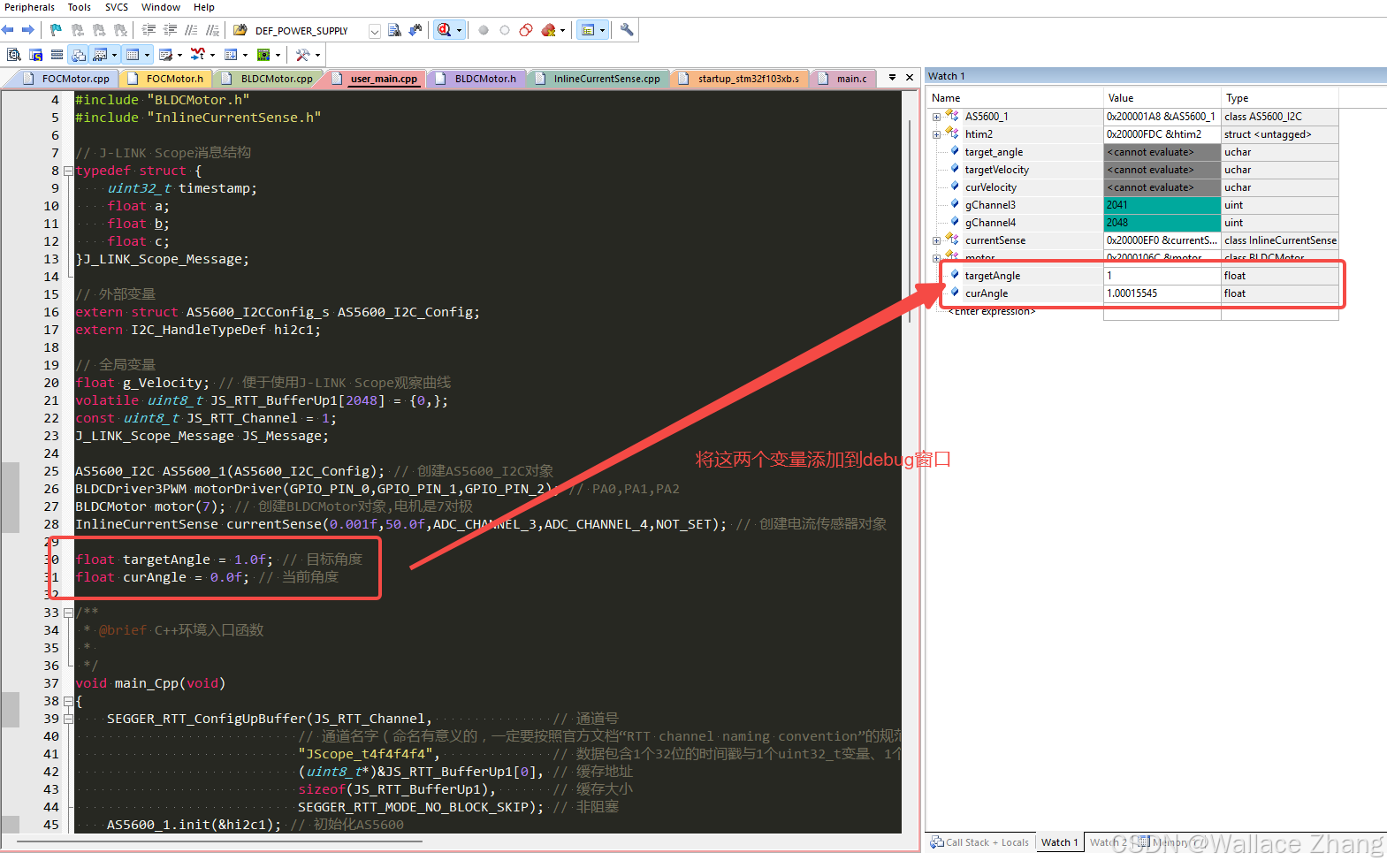Go to previous bookmark icon
The height and width of the screenshot is (868, 1387).
pyautogui.click(x=78, y=30)
